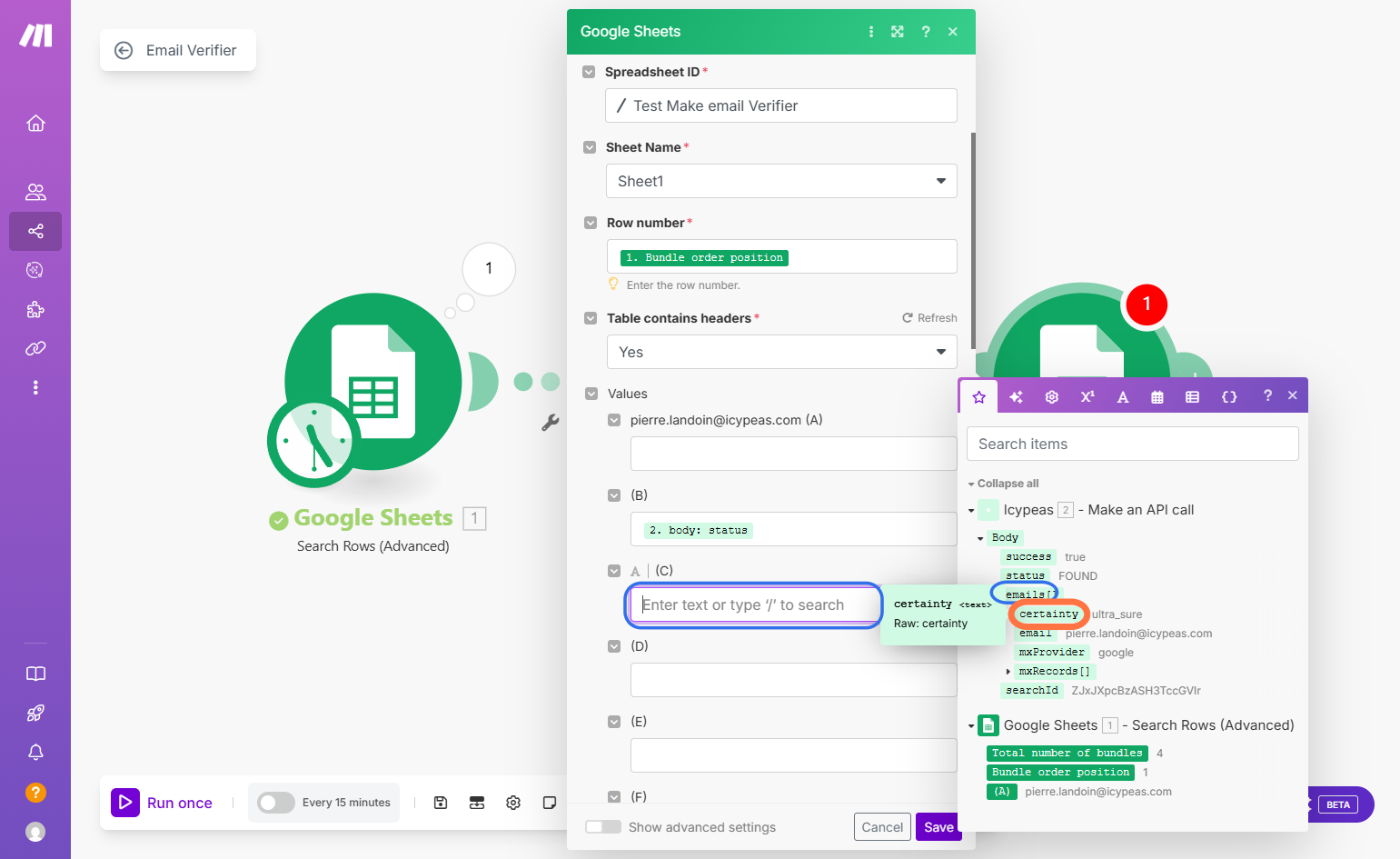Toggle the Spreadsheet ID checkbox

pyautogui.click(x=589, y=72)
